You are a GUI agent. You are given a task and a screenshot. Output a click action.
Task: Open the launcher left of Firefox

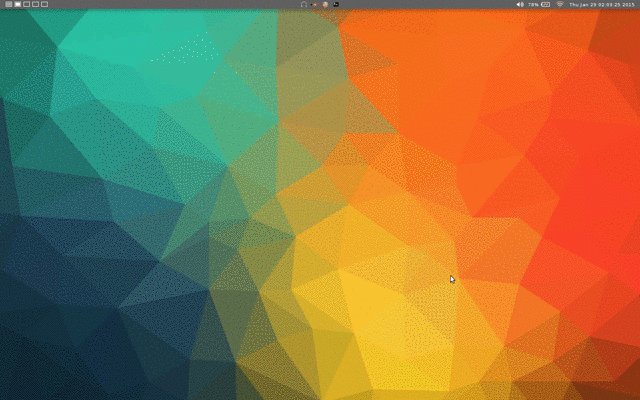(314, 4)
